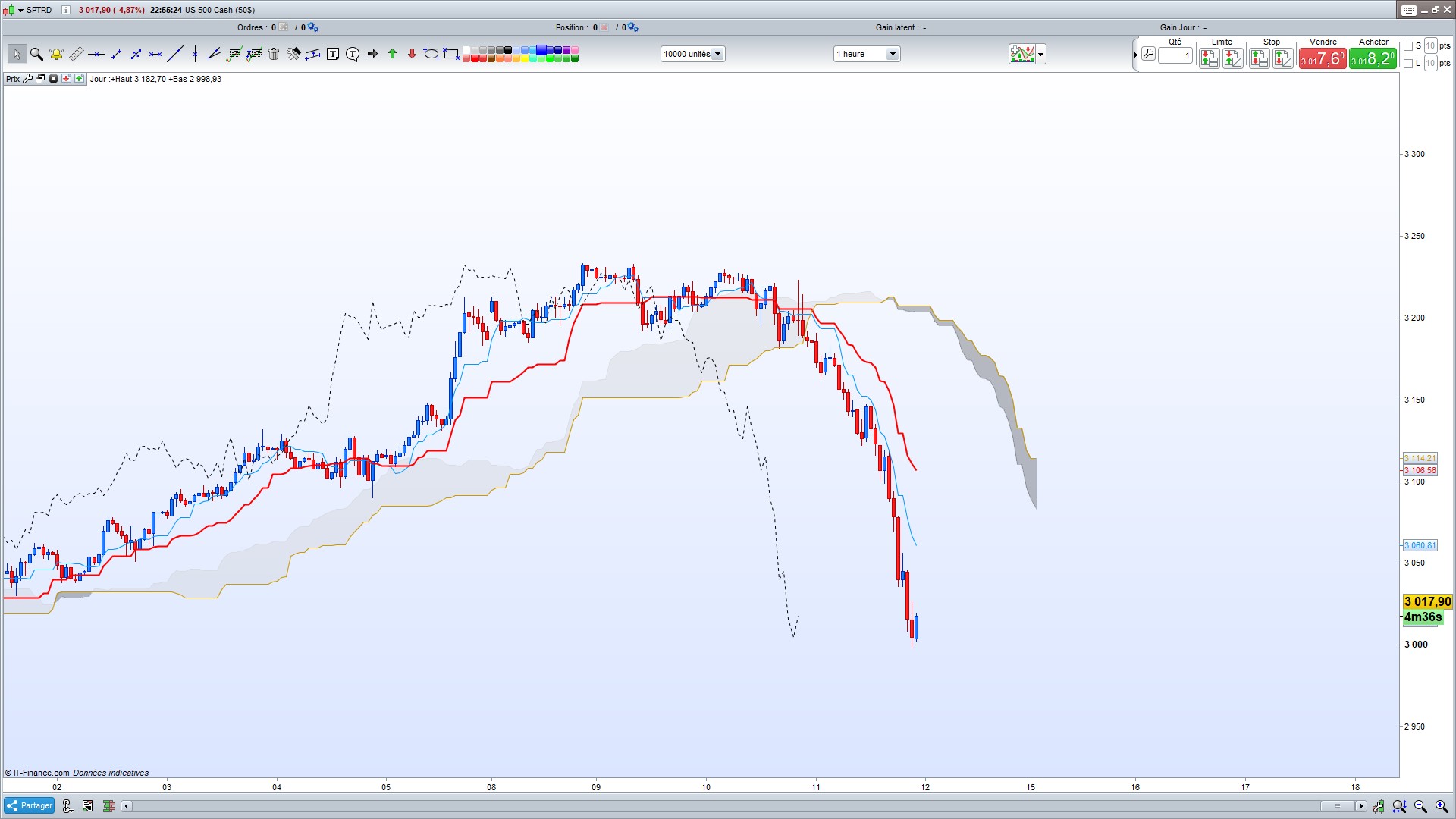
Task: Click the right arrow of the horizontal scrollbar
Action: (x=1361, y=806)
